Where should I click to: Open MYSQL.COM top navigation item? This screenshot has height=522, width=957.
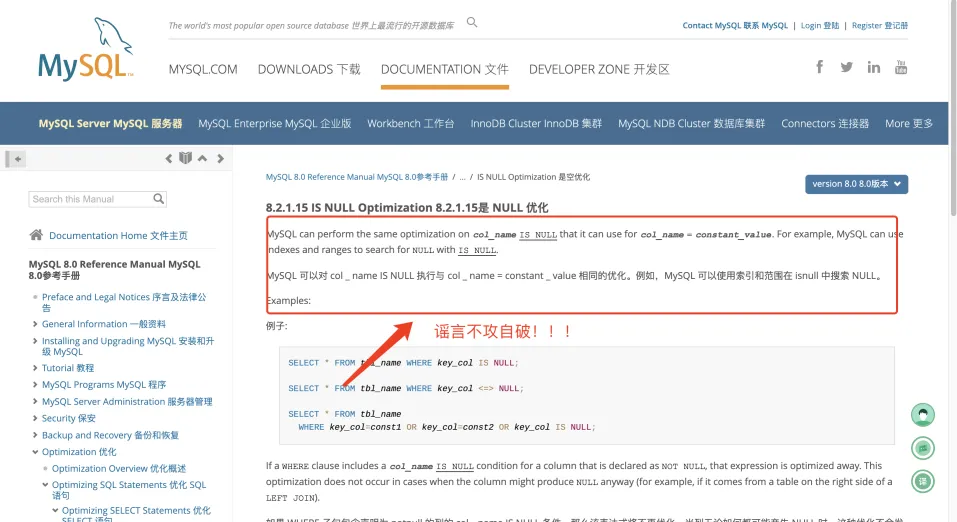click(x=203, y=70)
